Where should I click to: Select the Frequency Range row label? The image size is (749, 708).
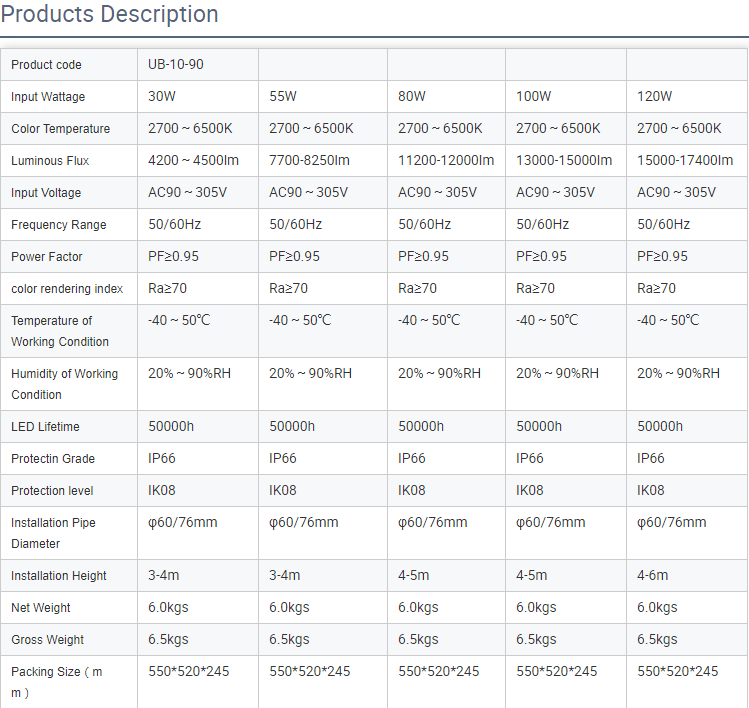pos(58,225)
